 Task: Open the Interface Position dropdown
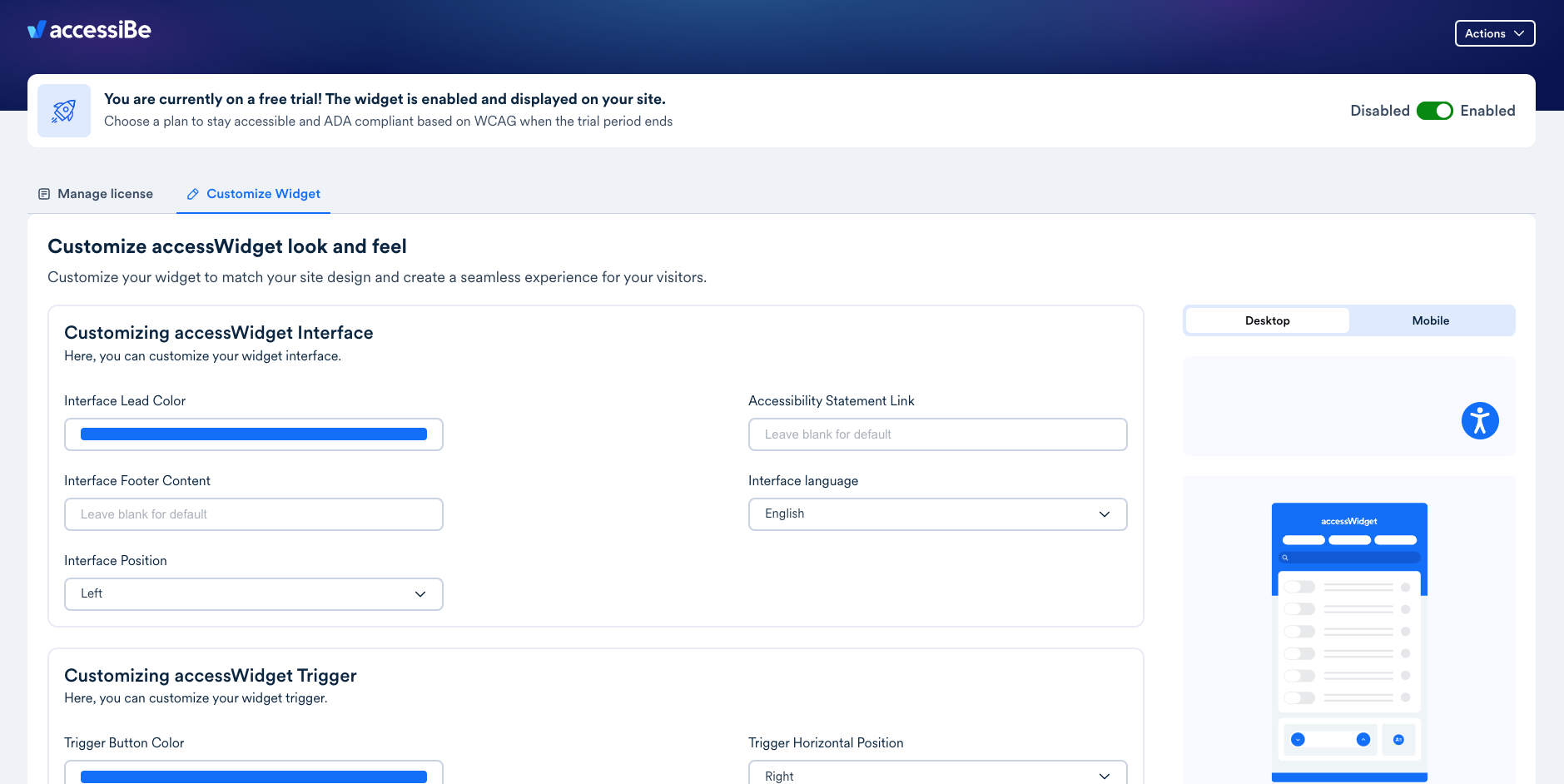pyautogui.click(x=253, y=594)
